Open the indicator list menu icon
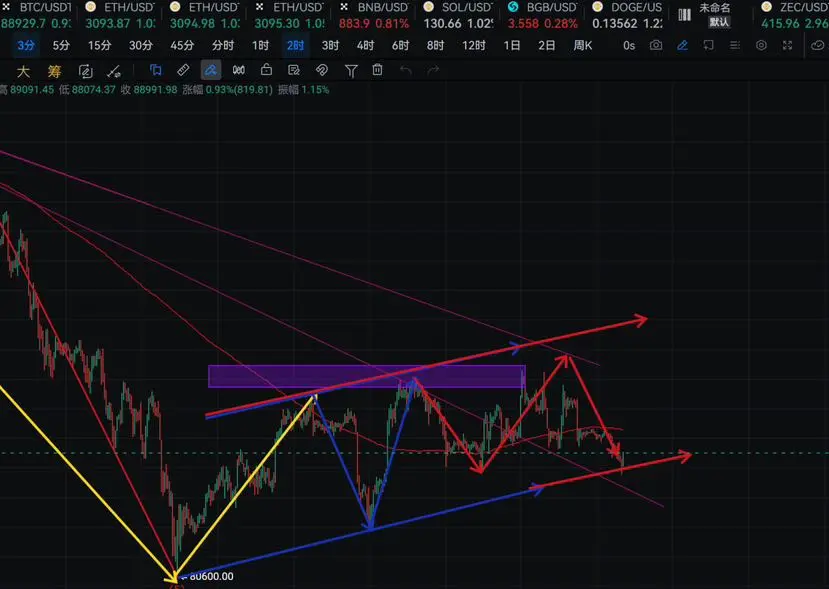This screenshot has width=829, height=589. (735, 45)
